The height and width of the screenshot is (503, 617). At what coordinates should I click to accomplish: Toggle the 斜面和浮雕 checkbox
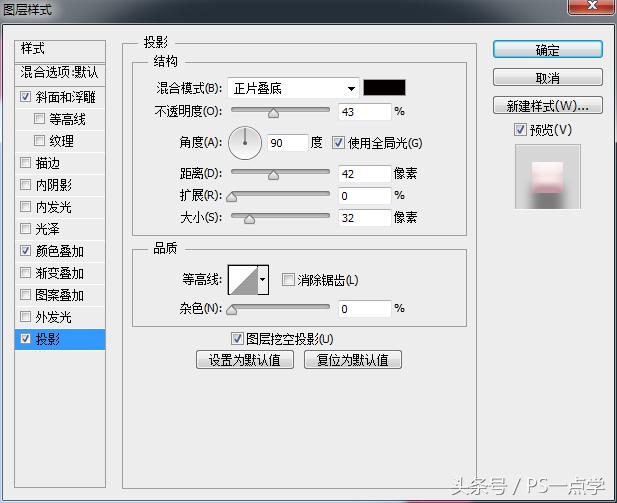pos(26,97)
